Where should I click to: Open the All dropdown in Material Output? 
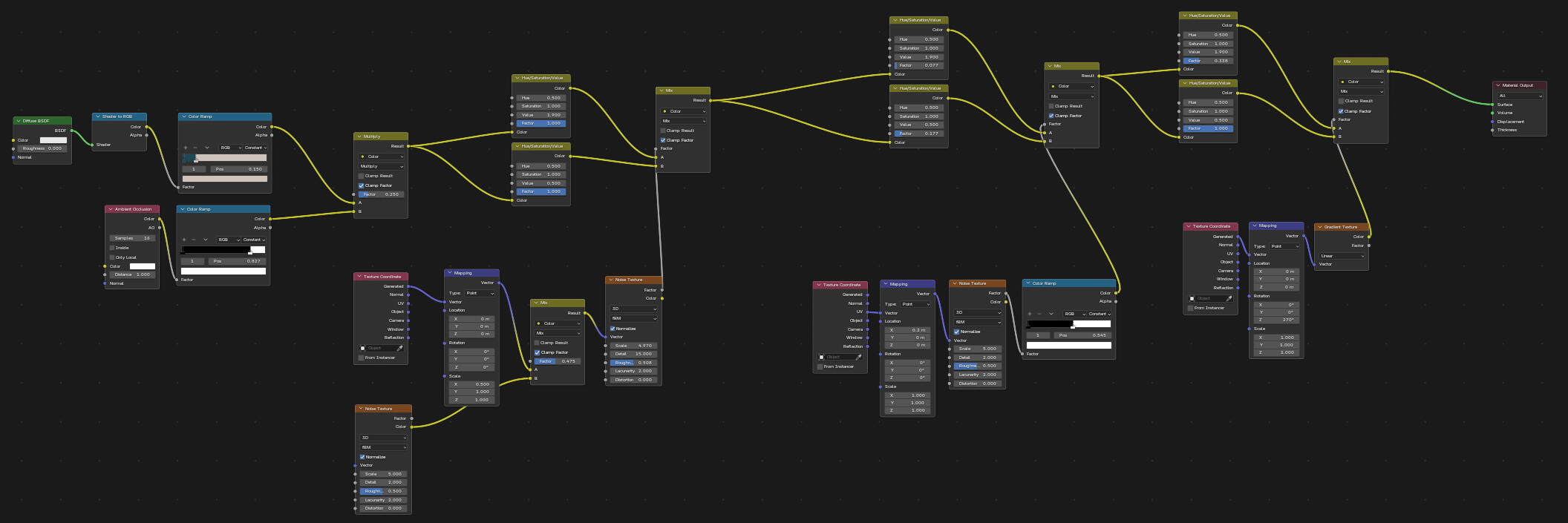pos(1520,96)
